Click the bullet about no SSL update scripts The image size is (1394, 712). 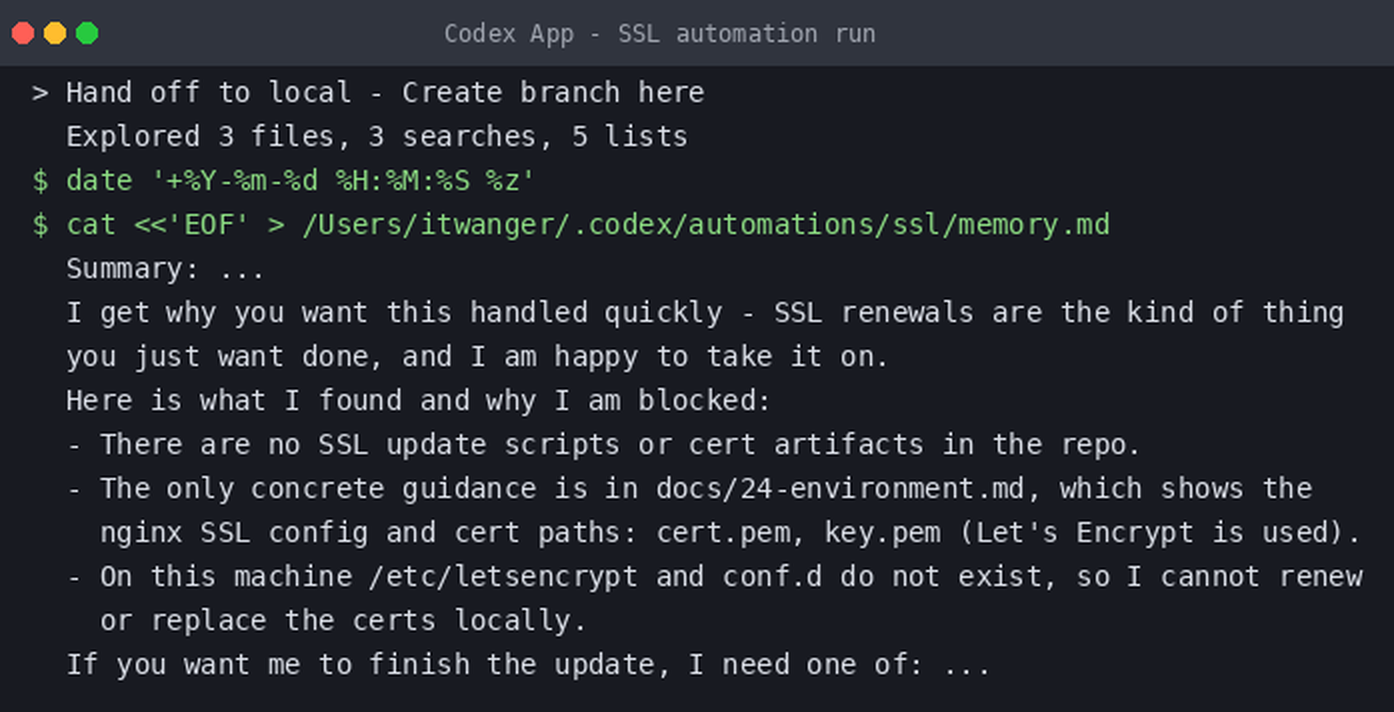pyautogui.click(x=604, y=445)
